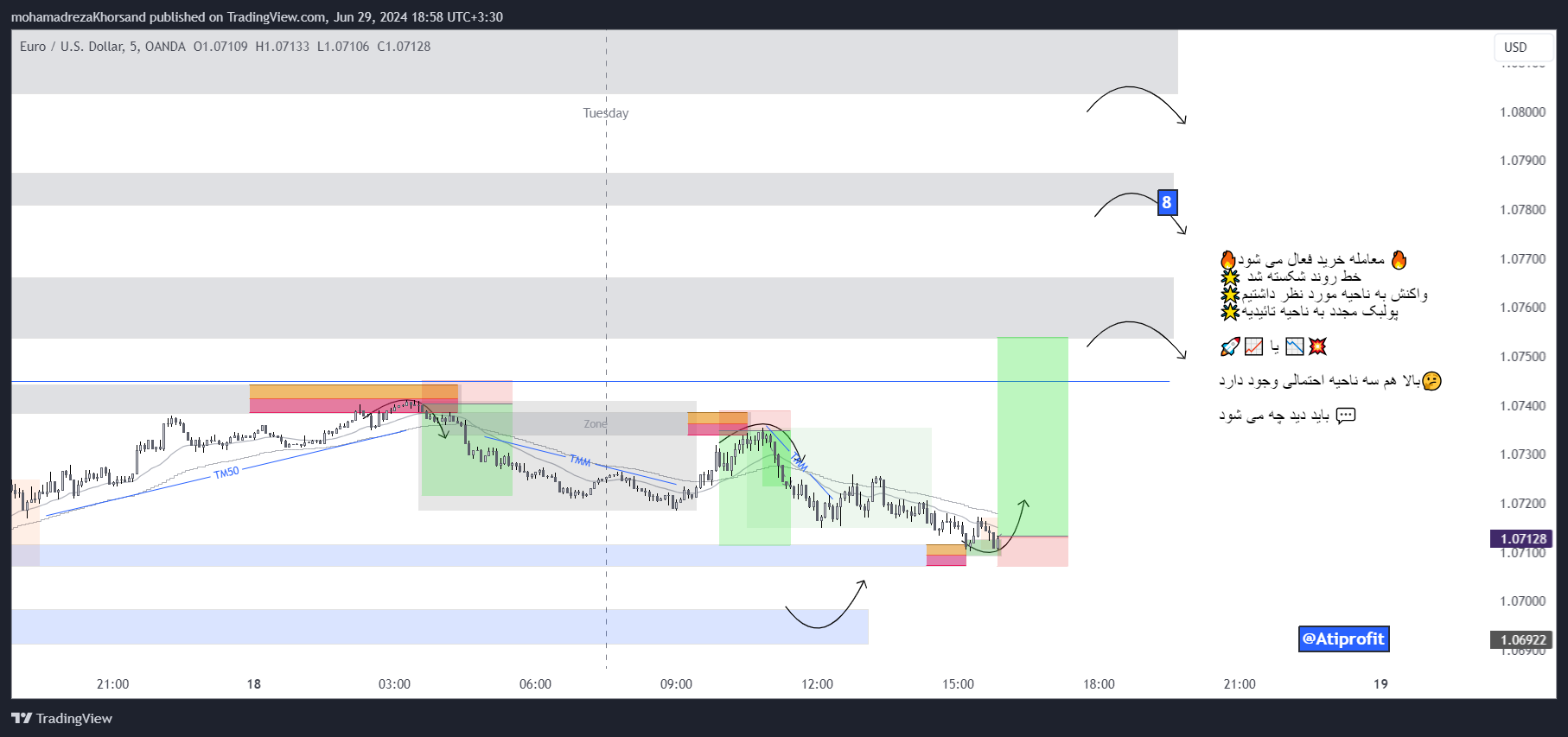Click the date 19 time axis label
This screenshot has height=737, width=1568.
[x=1380, y=683]
